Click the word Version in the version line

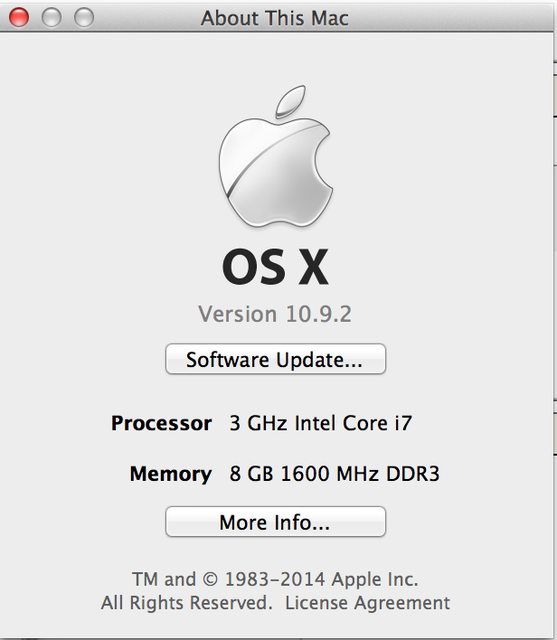pos(238,314)
